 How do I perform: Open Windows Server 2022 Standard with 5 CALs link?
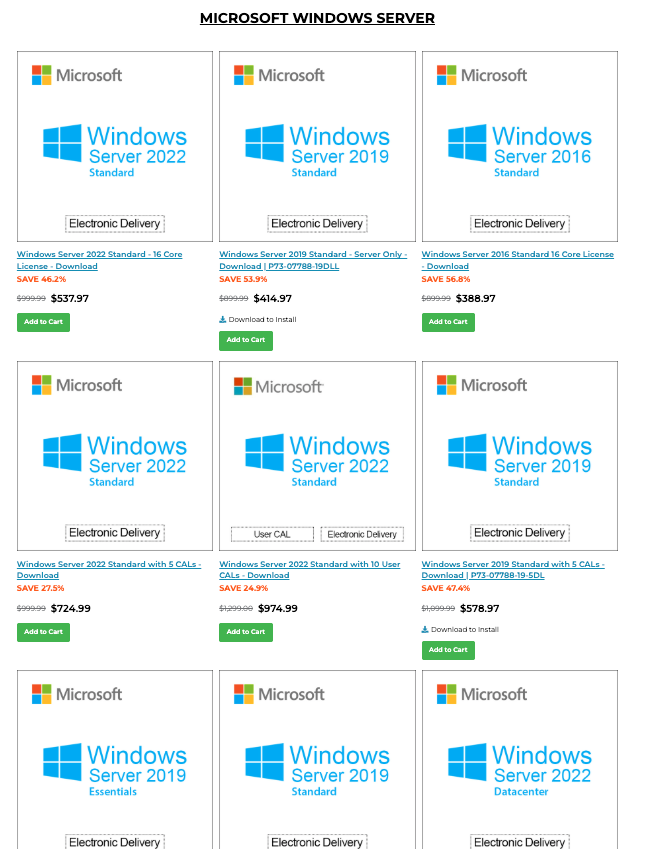click(109, 570)
